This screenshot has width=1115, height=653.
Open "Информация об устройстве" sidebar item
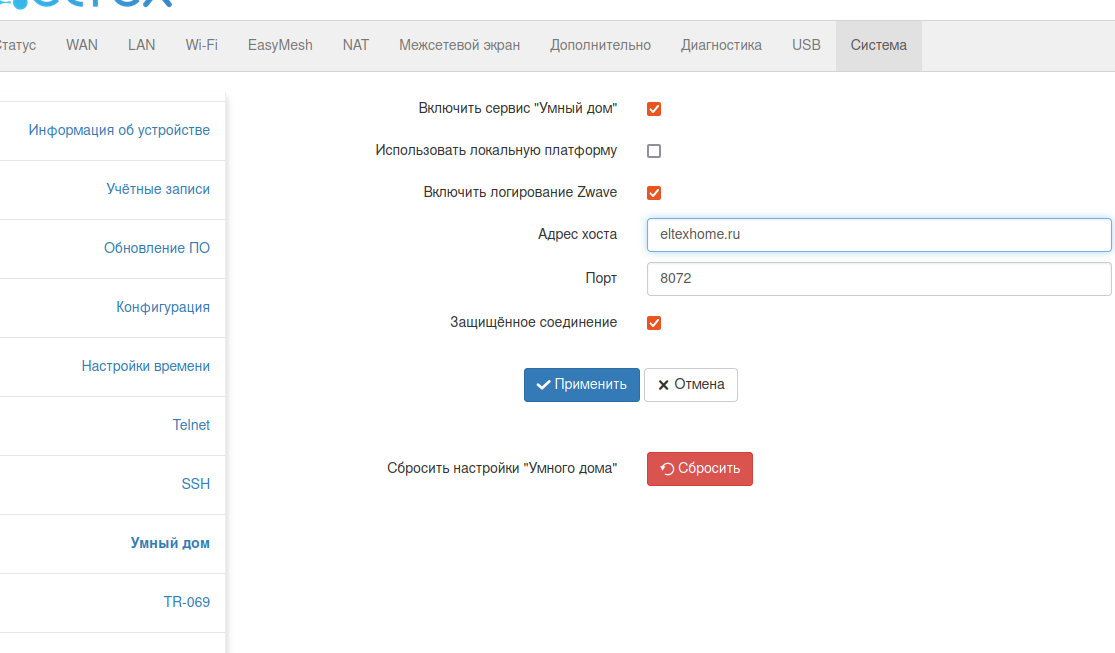119,130
